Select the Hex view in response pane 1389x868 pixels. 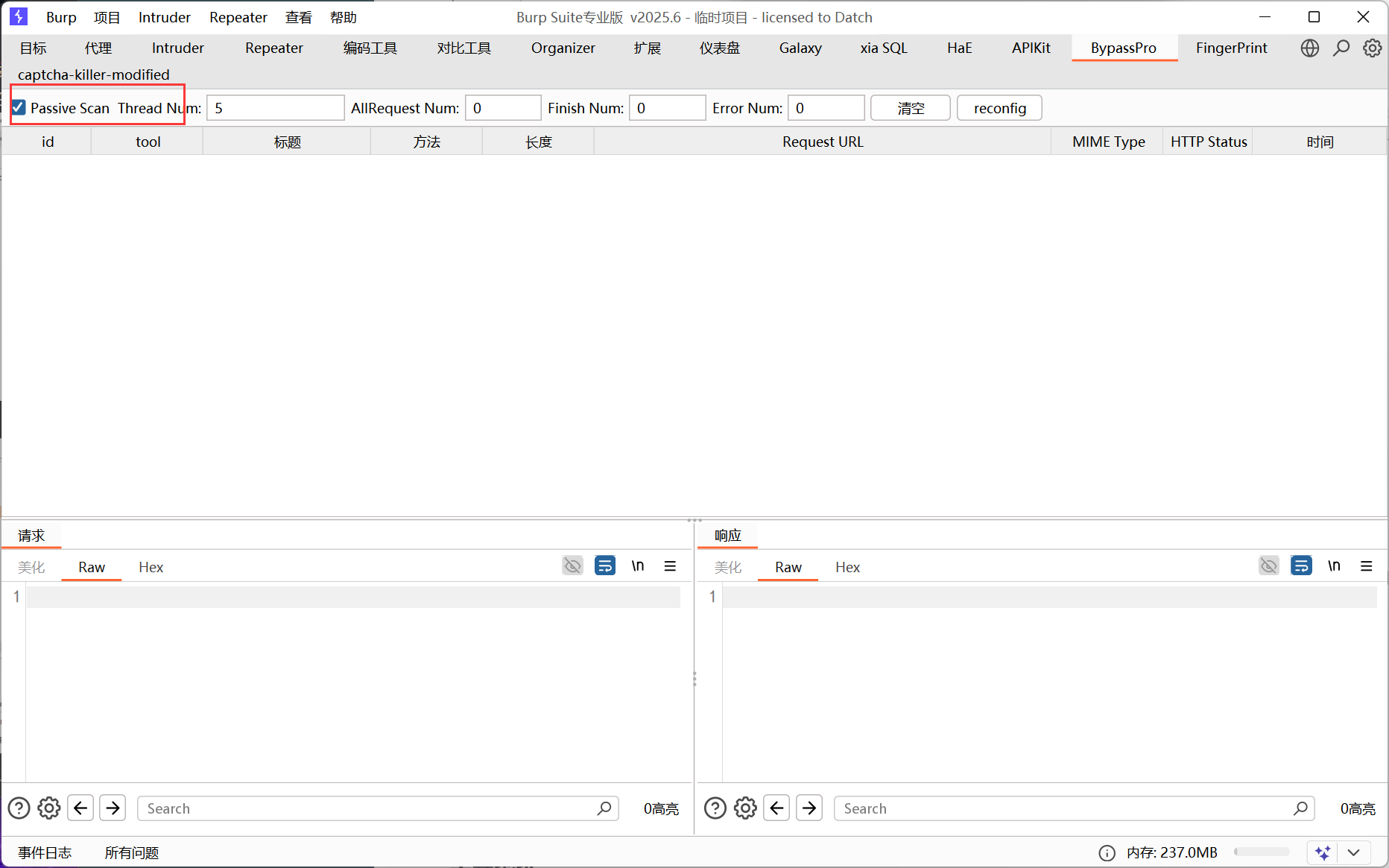(848, 568)
